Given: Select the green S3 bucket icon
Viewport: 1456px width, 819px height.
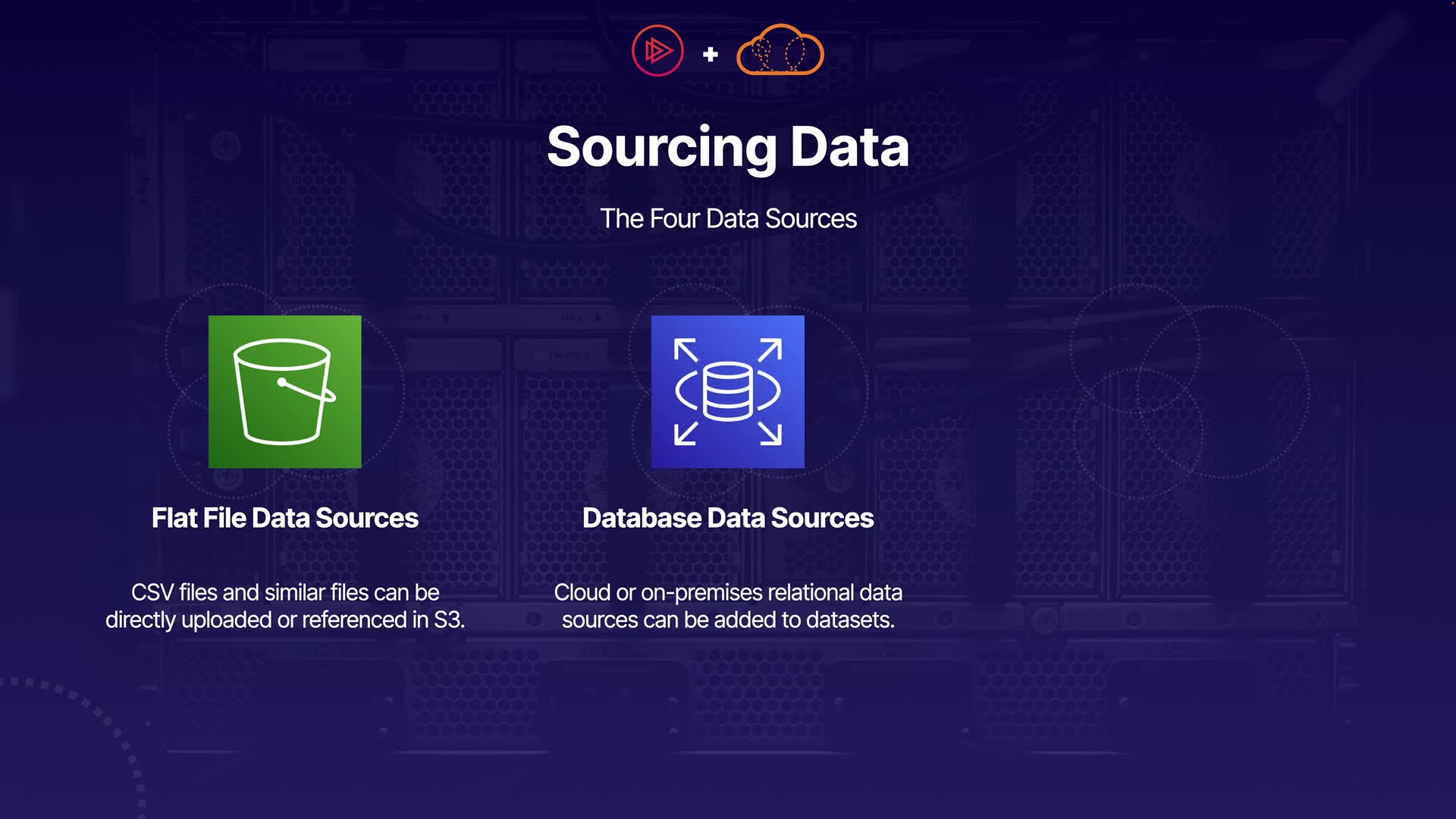Looking at the screenshot, I should [x=284, y=391].
